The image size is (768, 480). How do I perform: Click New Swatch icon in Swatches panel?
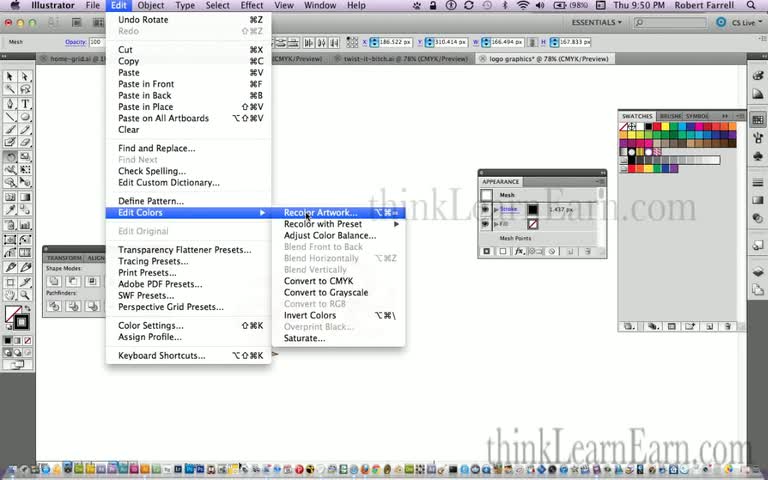[x=709, y=326]
